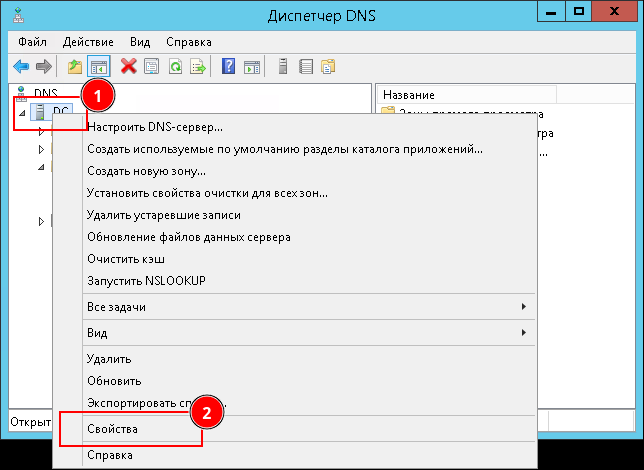
Task: Choose 'Настроить DNS-сервер...' option
Action: tap(155, 127)
